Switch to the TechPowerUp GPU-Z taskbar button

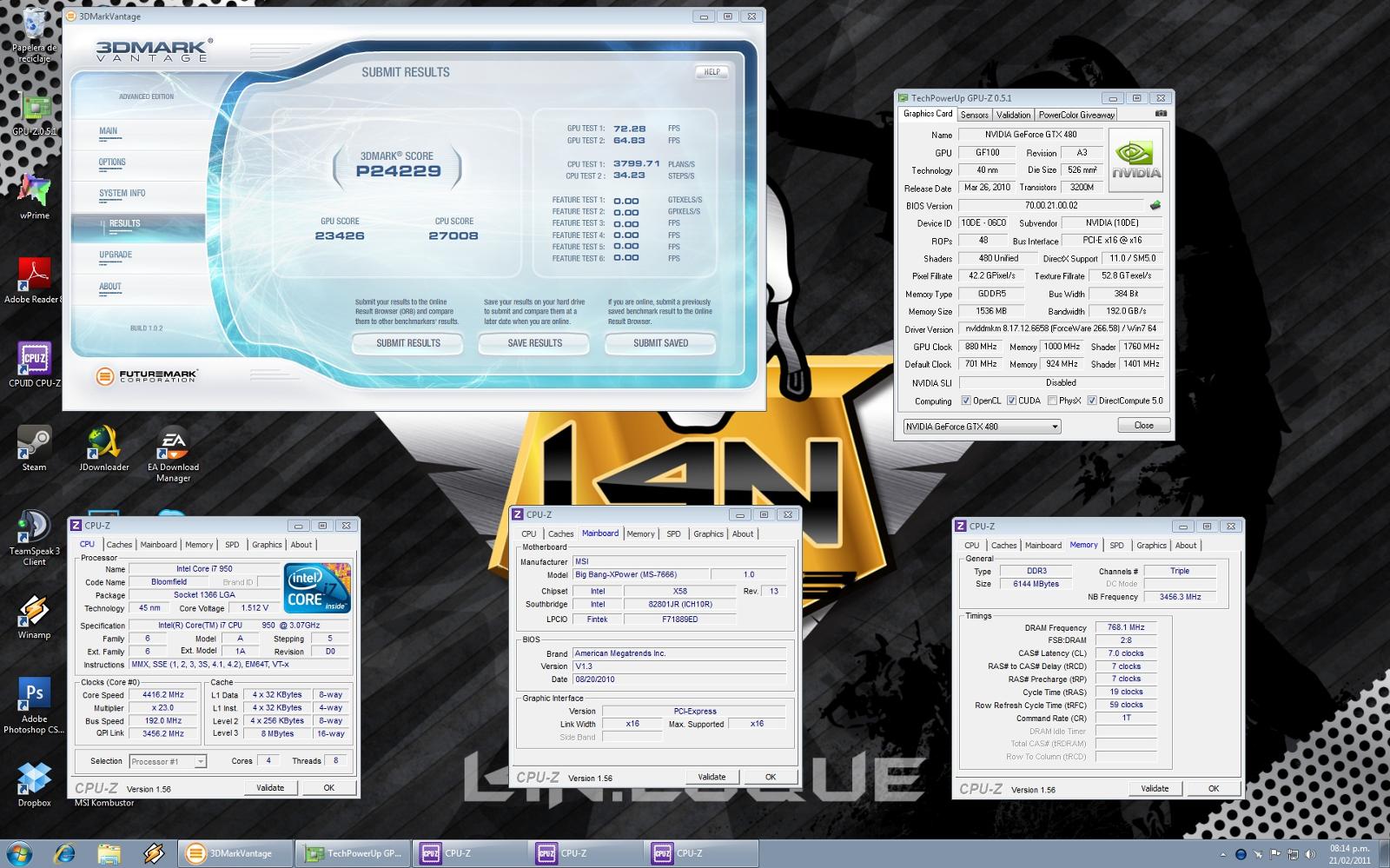click(352, 853)
